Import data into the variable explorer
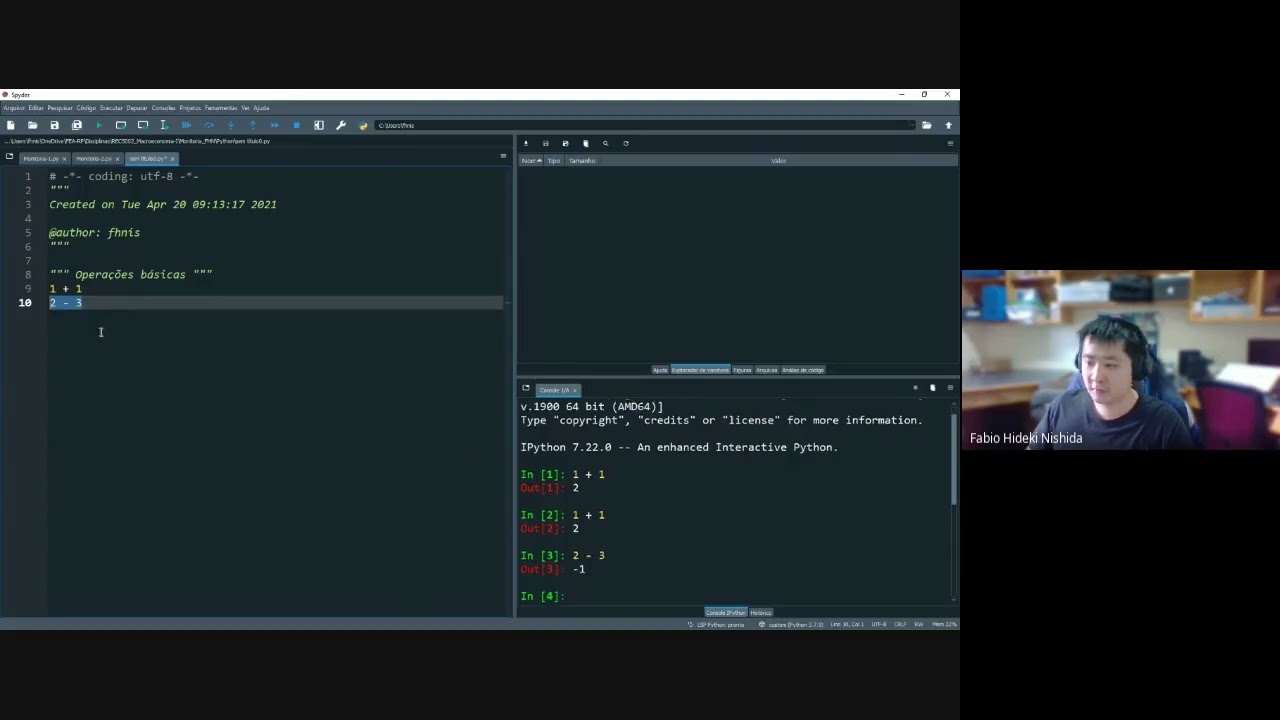The height and width of the screenshot is (720, 1280). tap(525, 143)
